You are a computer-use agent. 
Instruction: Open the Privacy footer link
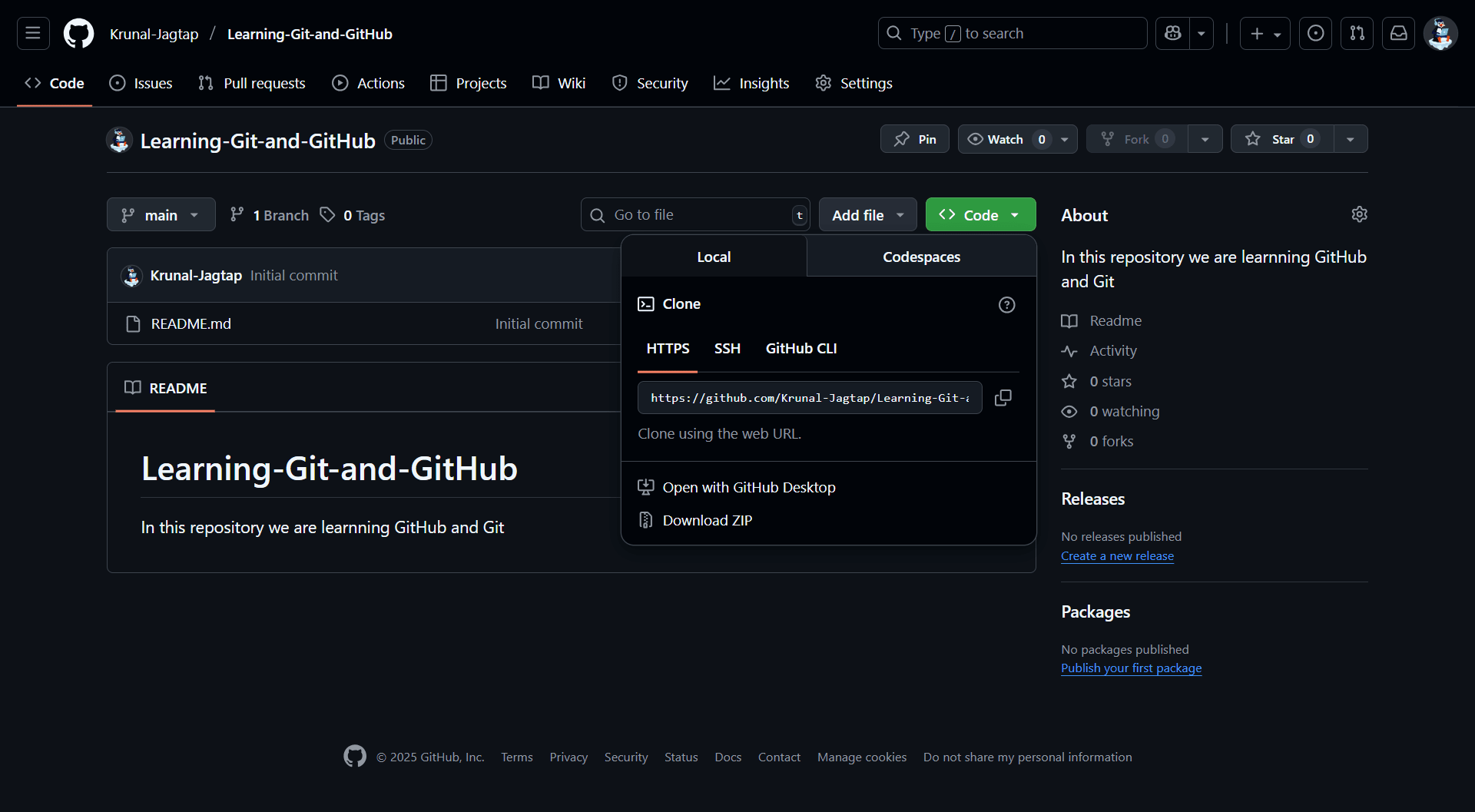click(568, 757)
